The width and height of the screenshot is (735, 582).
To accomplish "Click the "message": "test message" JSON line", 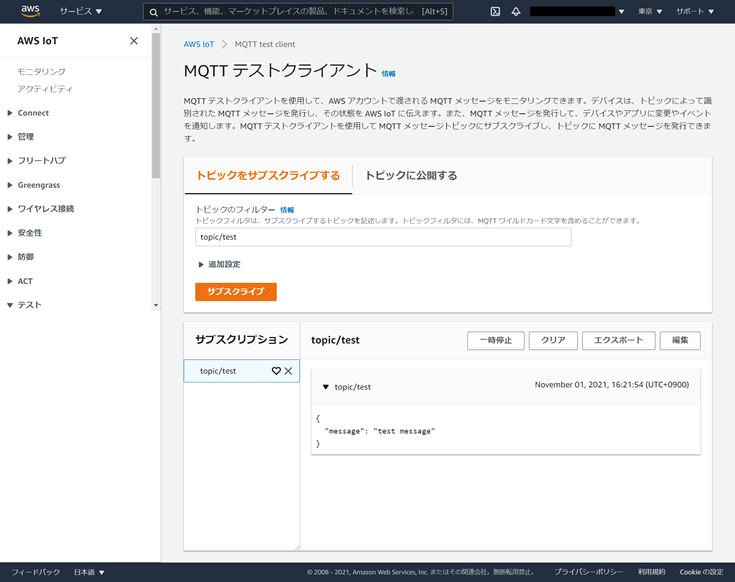I will (380, 431).
